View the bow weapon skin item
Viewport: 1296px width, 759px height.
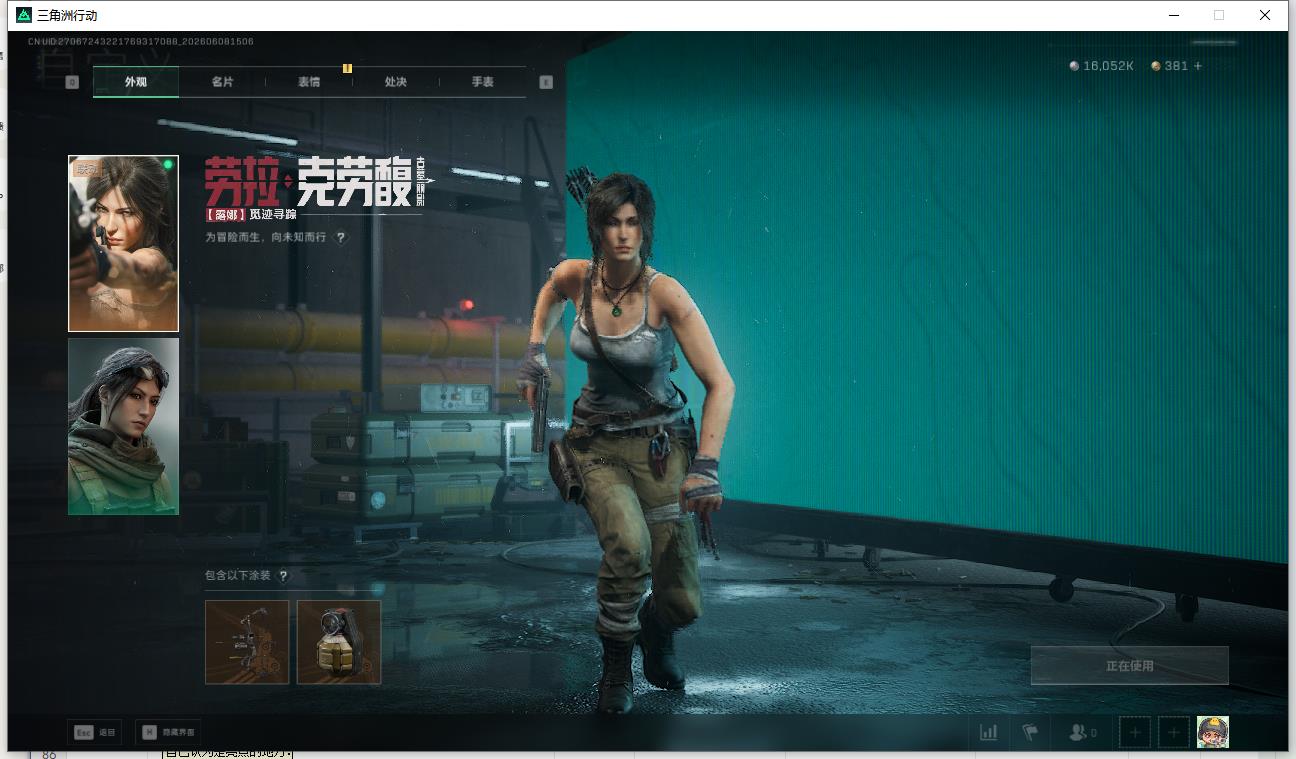pyautogui.click(x=247, y=642)
